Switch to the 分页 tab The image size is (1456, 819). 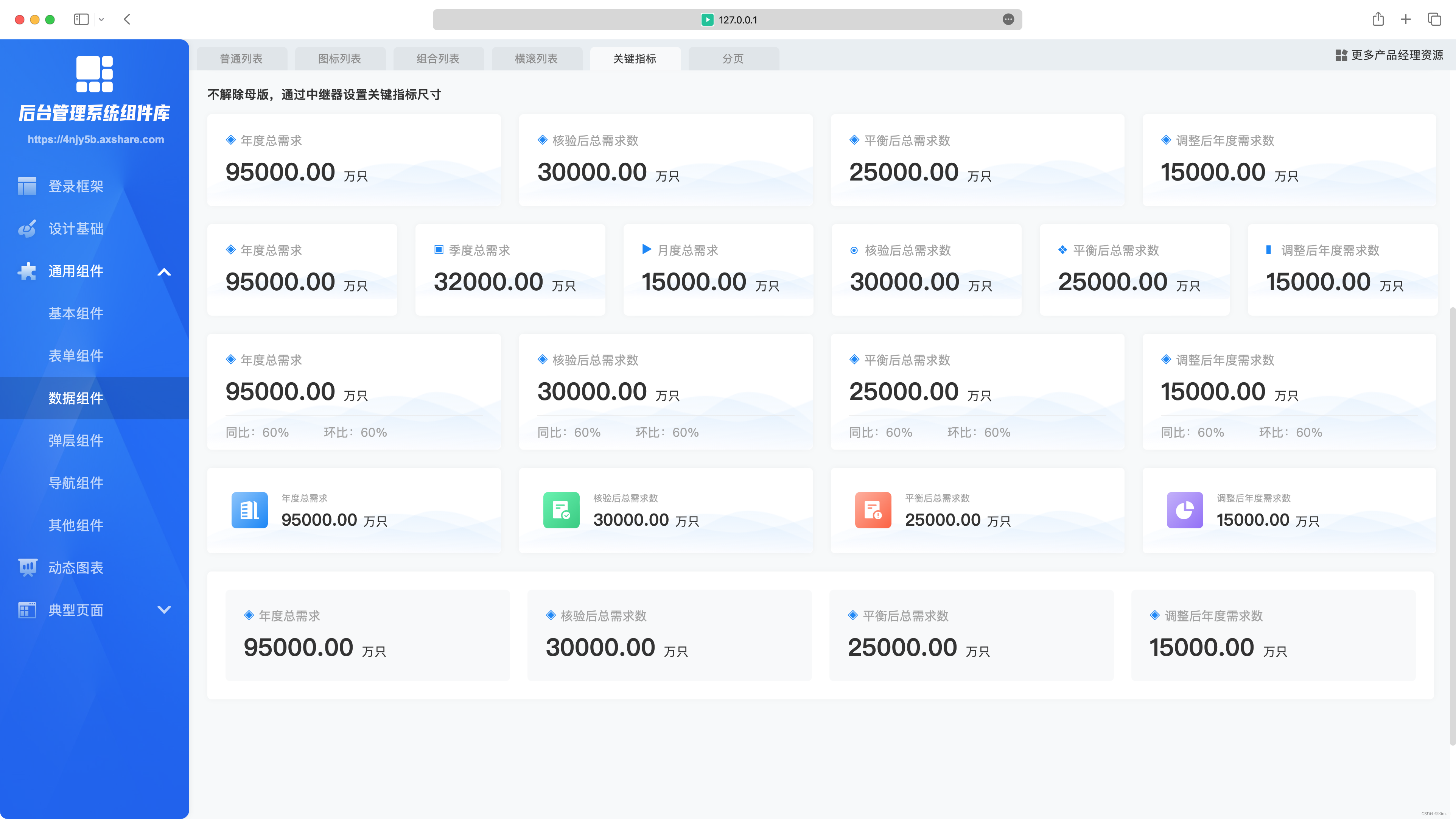(733, 59)
